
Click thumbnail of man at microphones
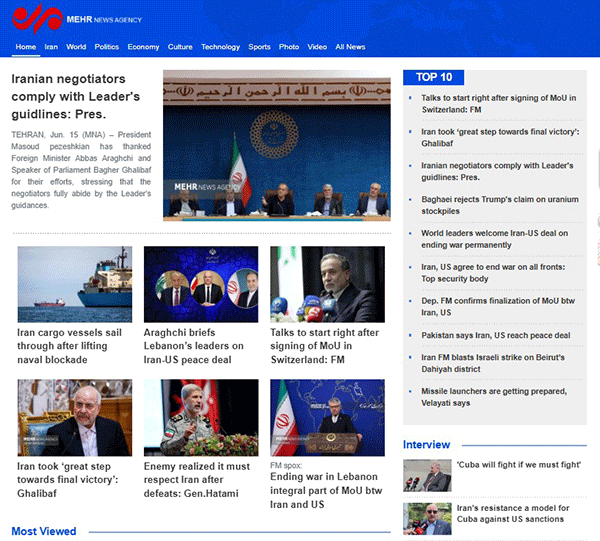(327, 284)
